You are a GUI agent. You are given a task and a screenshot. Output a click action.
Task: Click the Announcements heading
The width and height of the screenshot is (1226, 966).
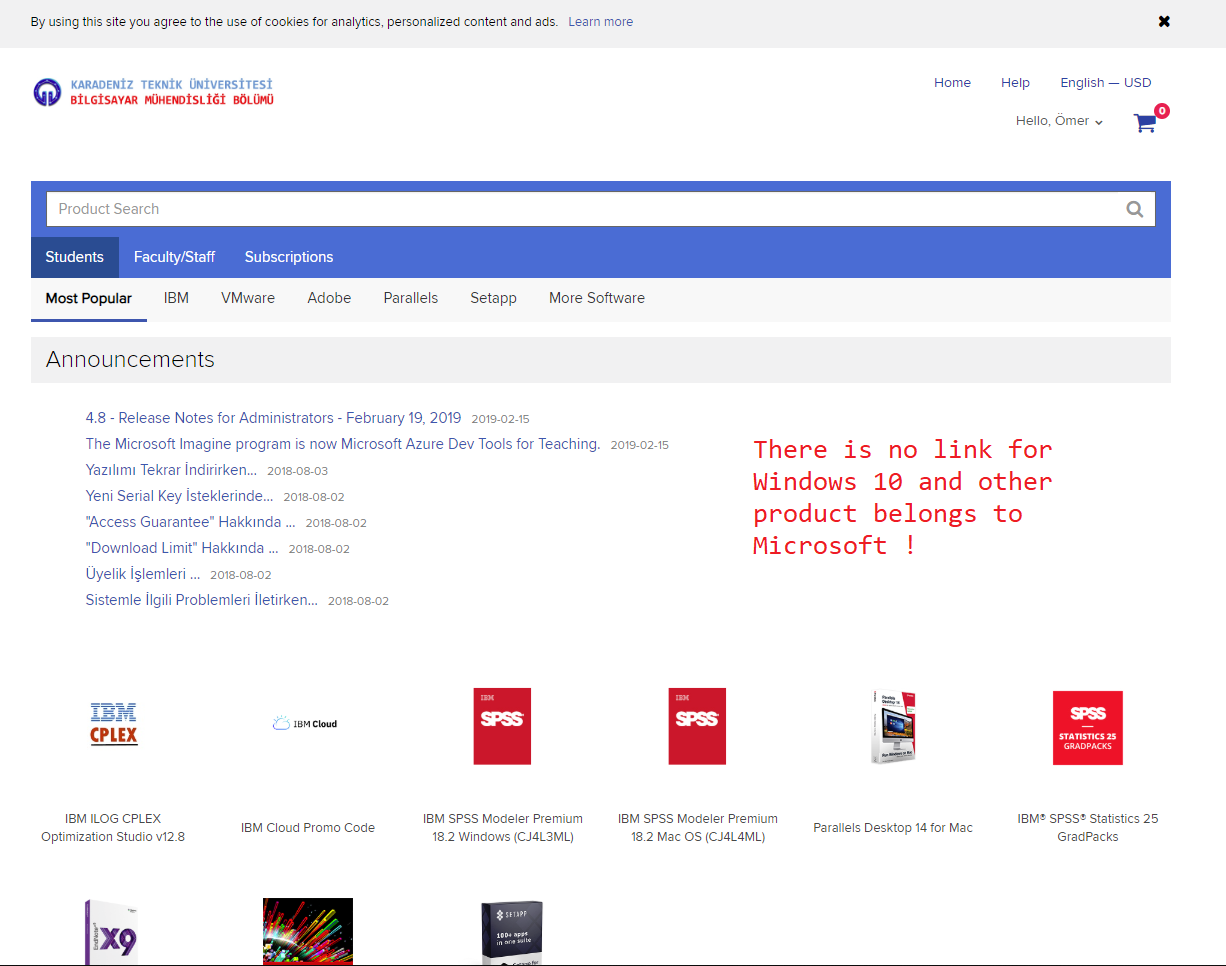pos(130,360)
